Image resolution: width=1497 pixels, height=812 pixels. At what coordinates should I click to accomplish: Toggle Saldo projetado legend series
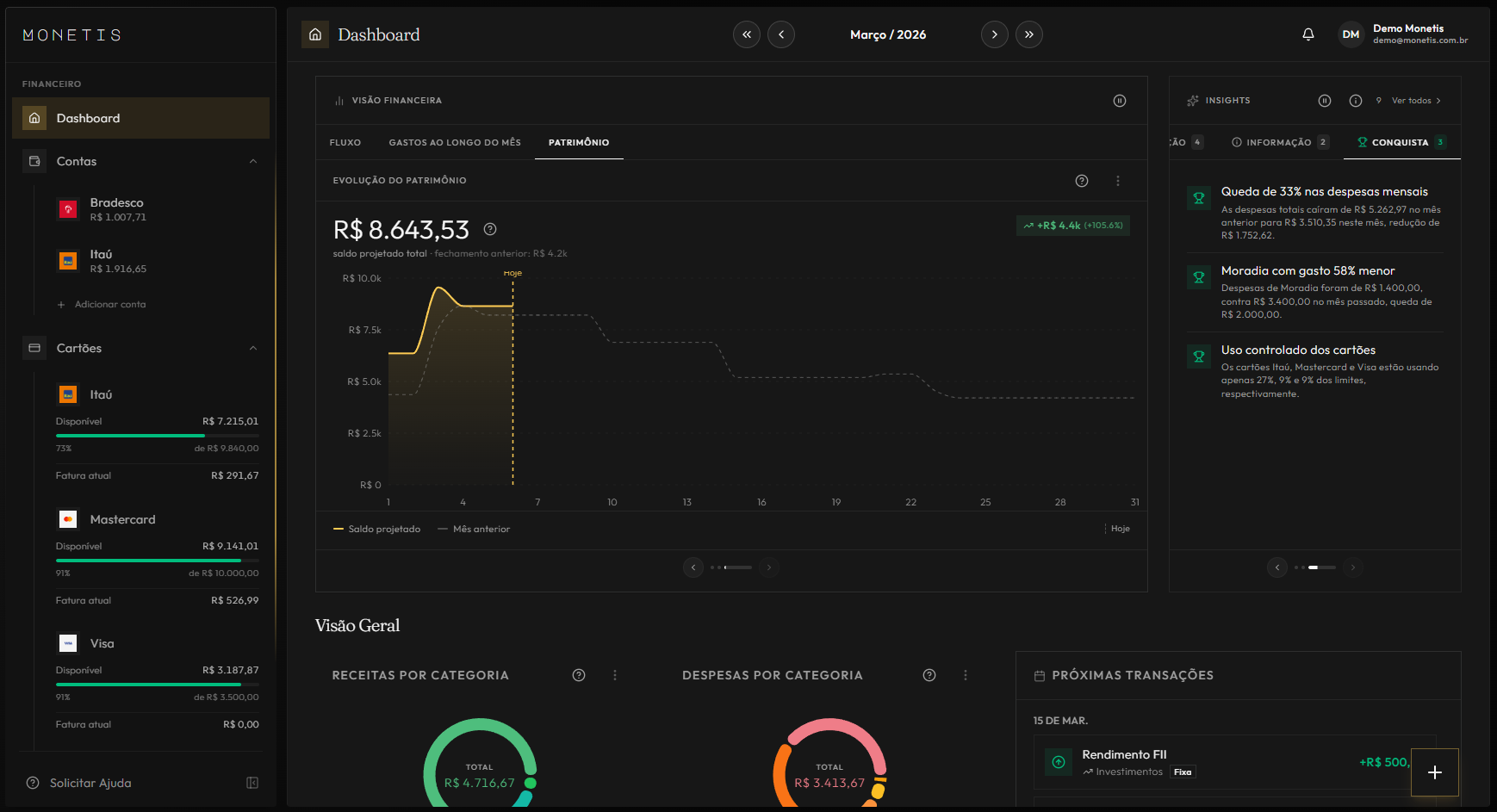(x=377, y=530)
